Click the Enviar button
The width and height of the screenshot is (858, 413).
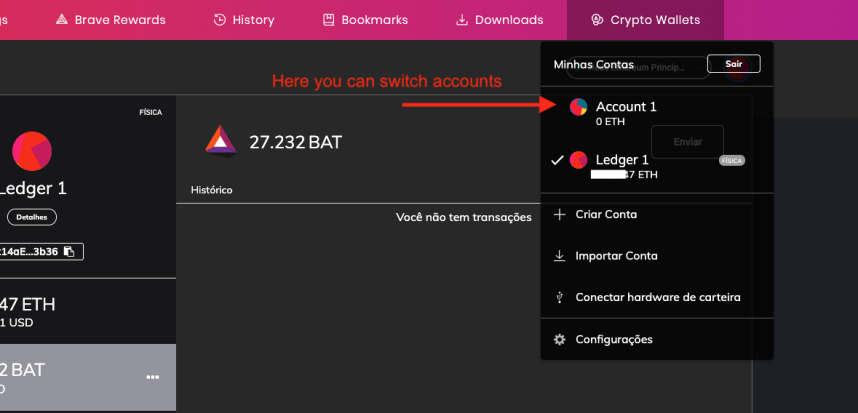point(687,142)
